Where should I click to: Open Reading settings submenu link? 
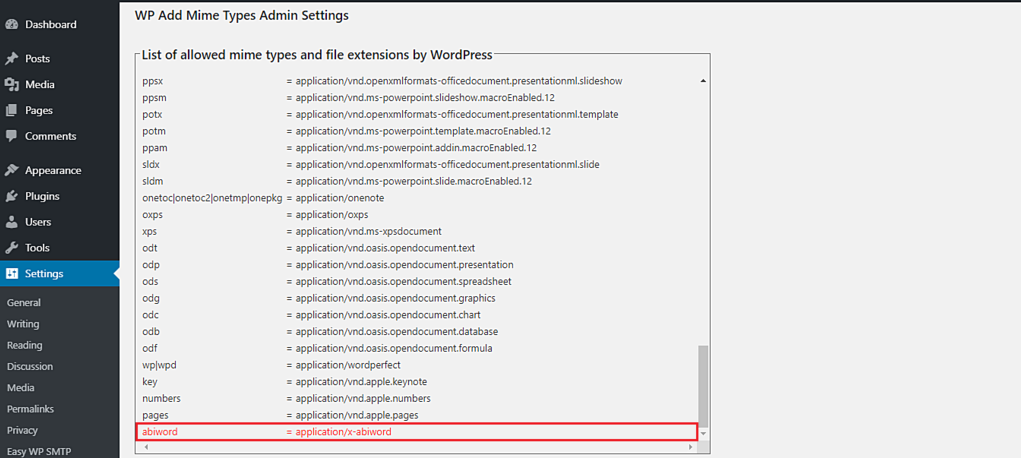pyautogui.click(x=24, y=345)
